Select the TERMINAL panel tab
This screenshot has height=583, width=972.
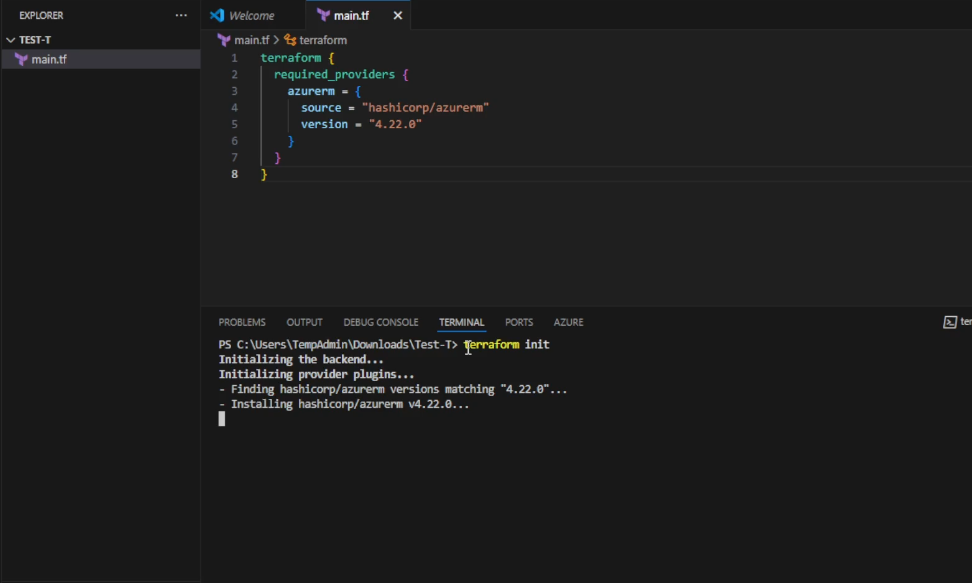pos(462,323)
